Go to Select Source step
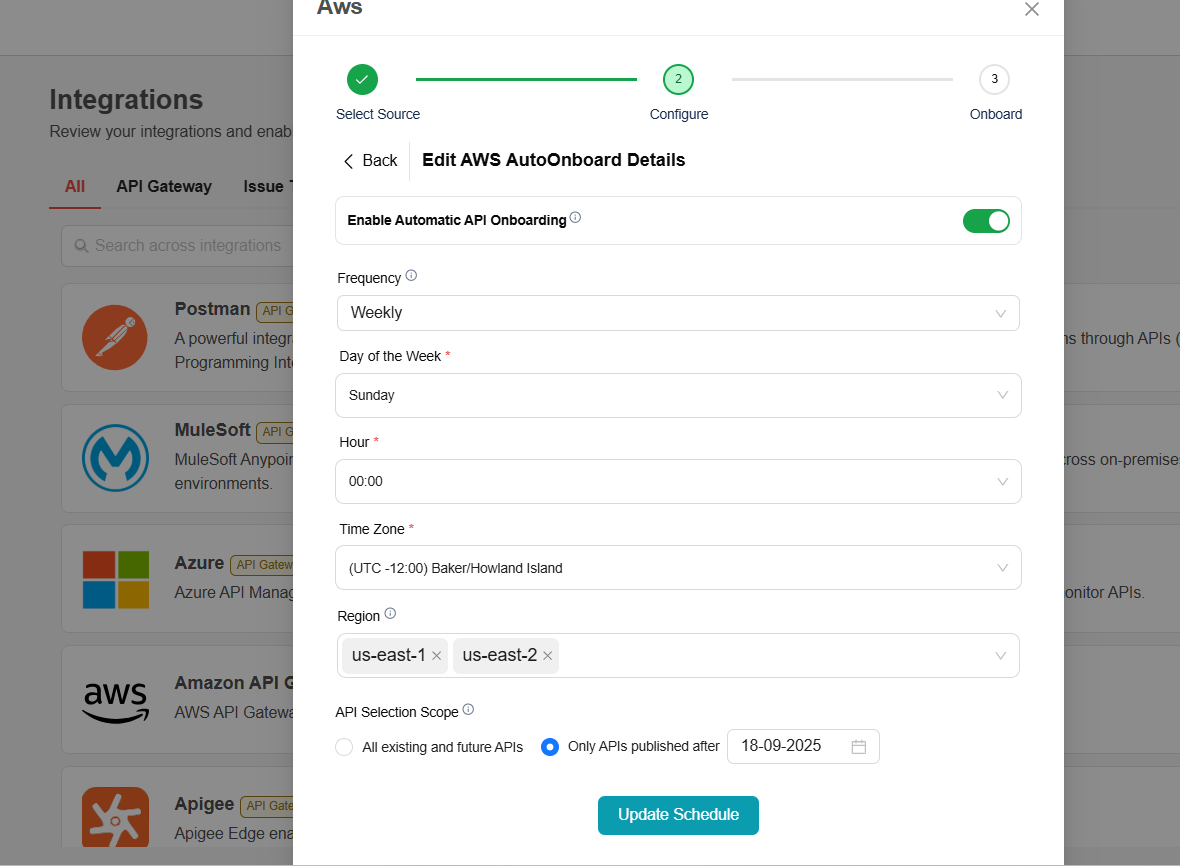This screenshot has height=866, width=1180. pos(362,80)
